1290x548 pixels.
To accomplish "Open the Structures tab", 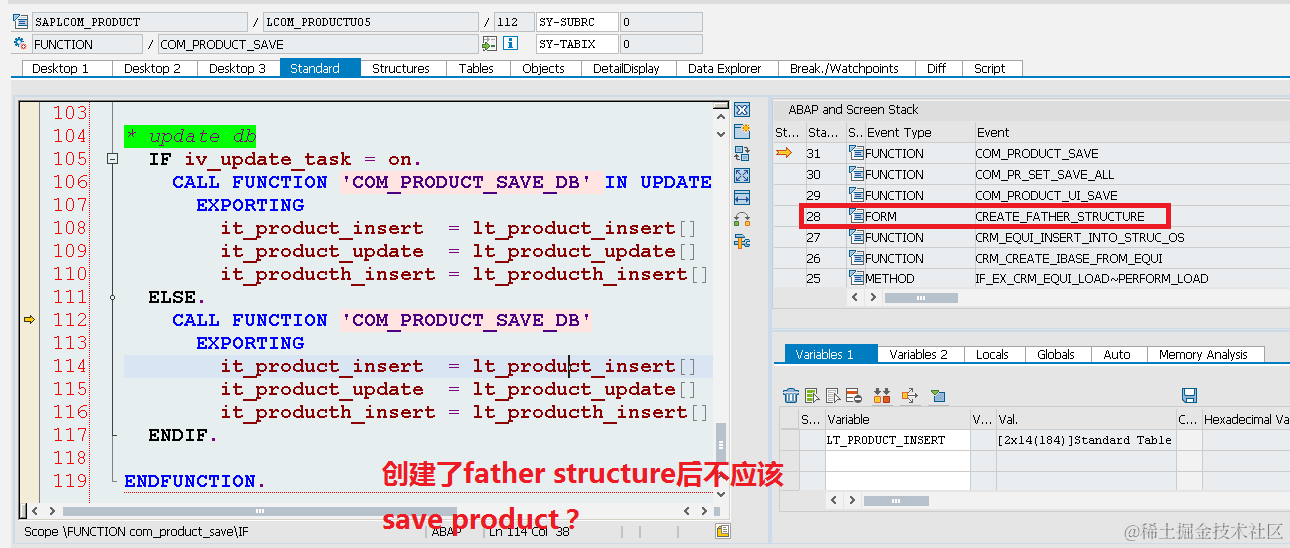I will click(401, 68).
